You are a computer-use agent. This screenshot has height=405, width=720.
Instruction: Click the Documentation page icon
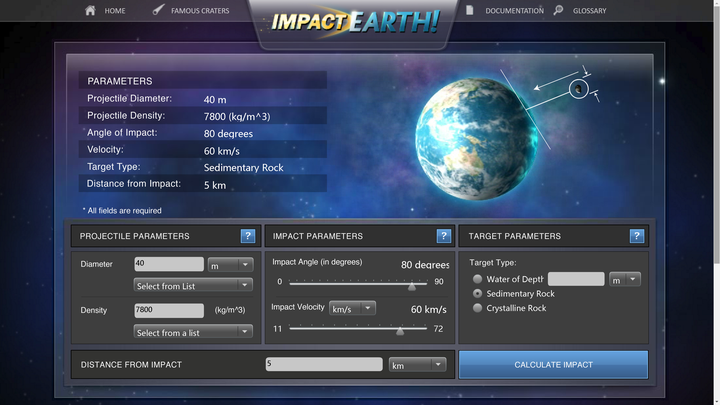coord(469,10)
